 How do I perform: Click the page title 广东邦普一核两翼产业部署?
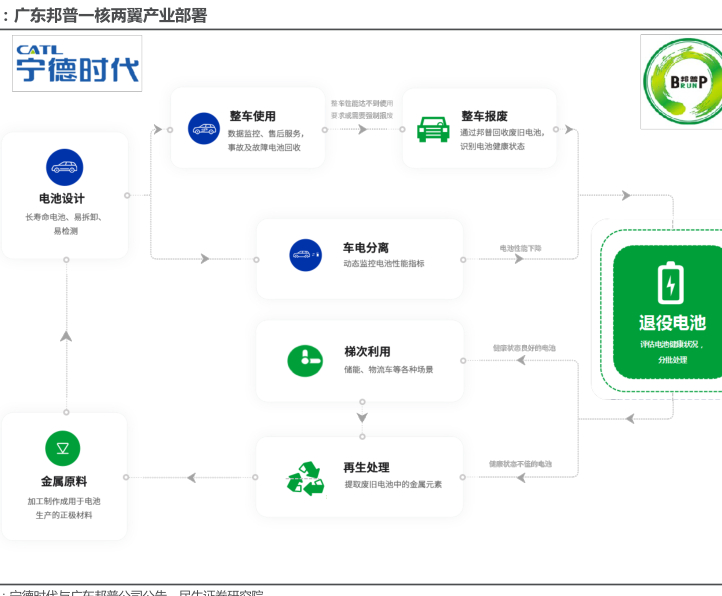[x=110, y=14]
